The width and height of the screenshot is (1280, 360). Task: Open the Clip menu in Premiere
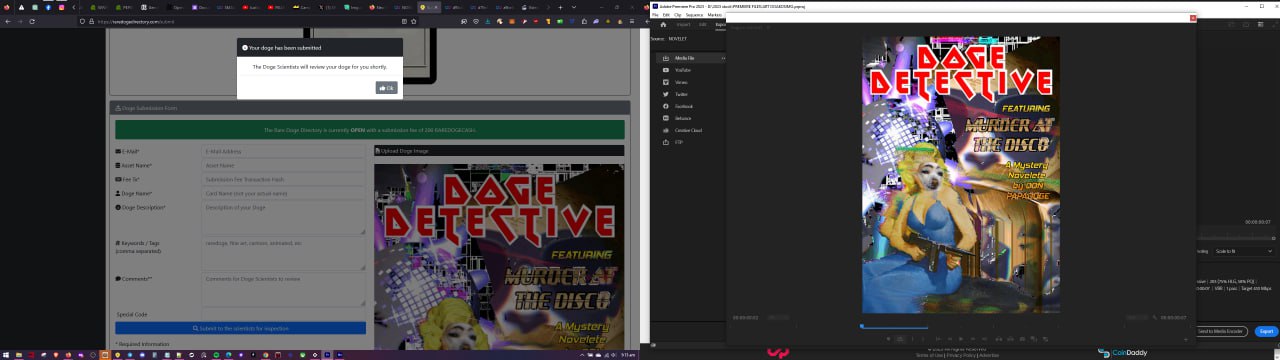pyautogui.click(x=677, y=15)
